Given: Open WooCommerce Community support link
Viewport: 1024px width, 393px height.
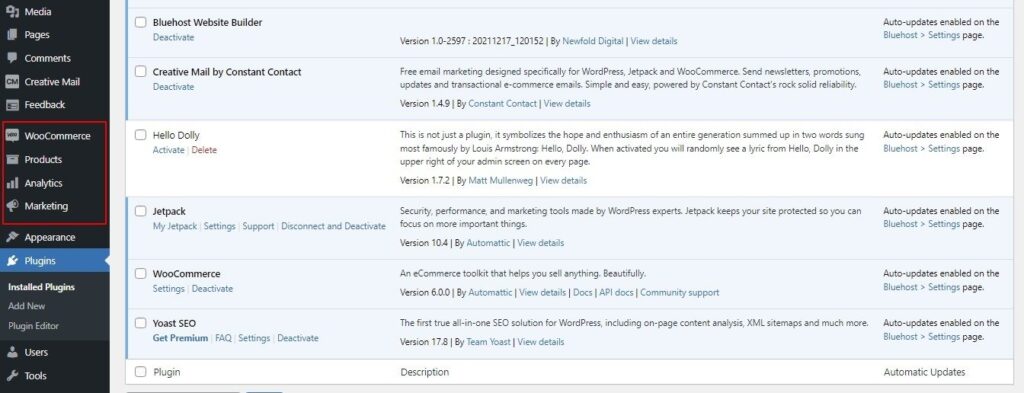Looking at the screenshot, I should [x=680, y=292].
